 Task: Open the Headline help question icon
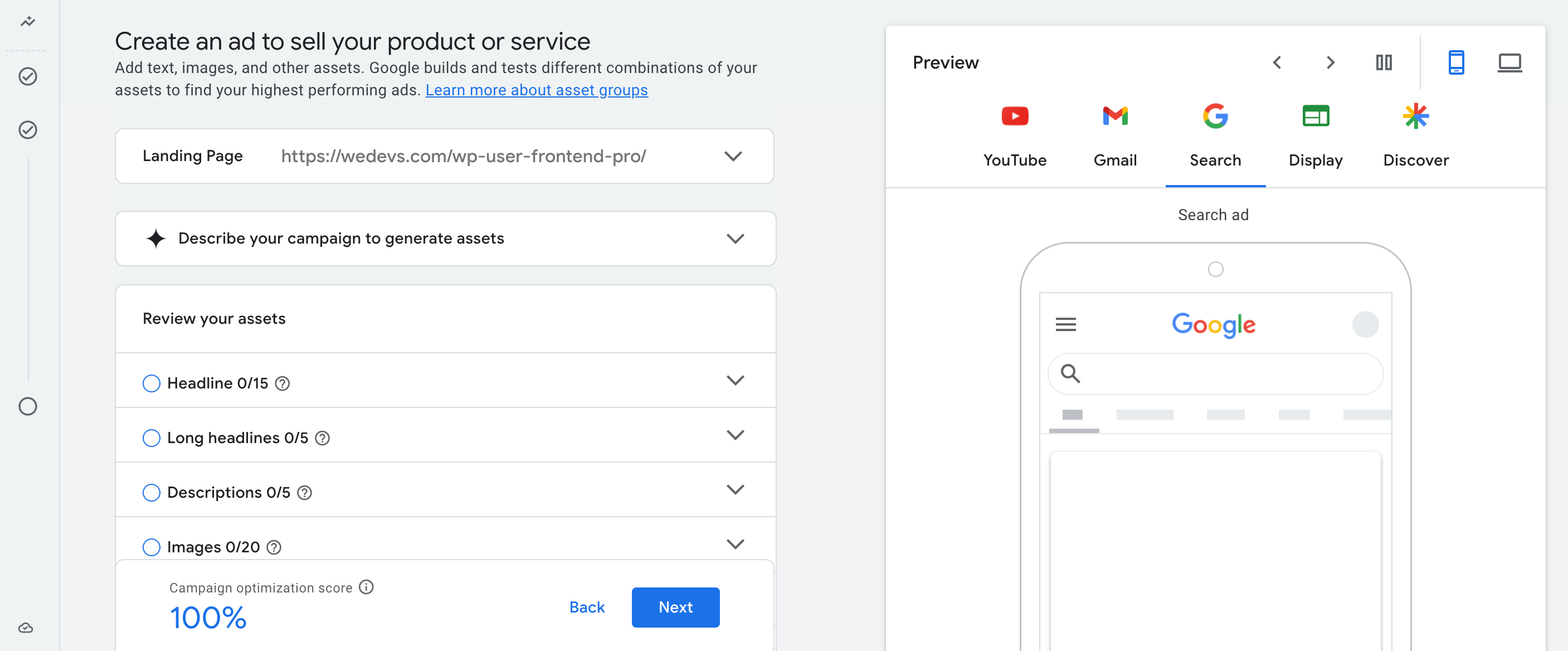click(x=283, y=383)
